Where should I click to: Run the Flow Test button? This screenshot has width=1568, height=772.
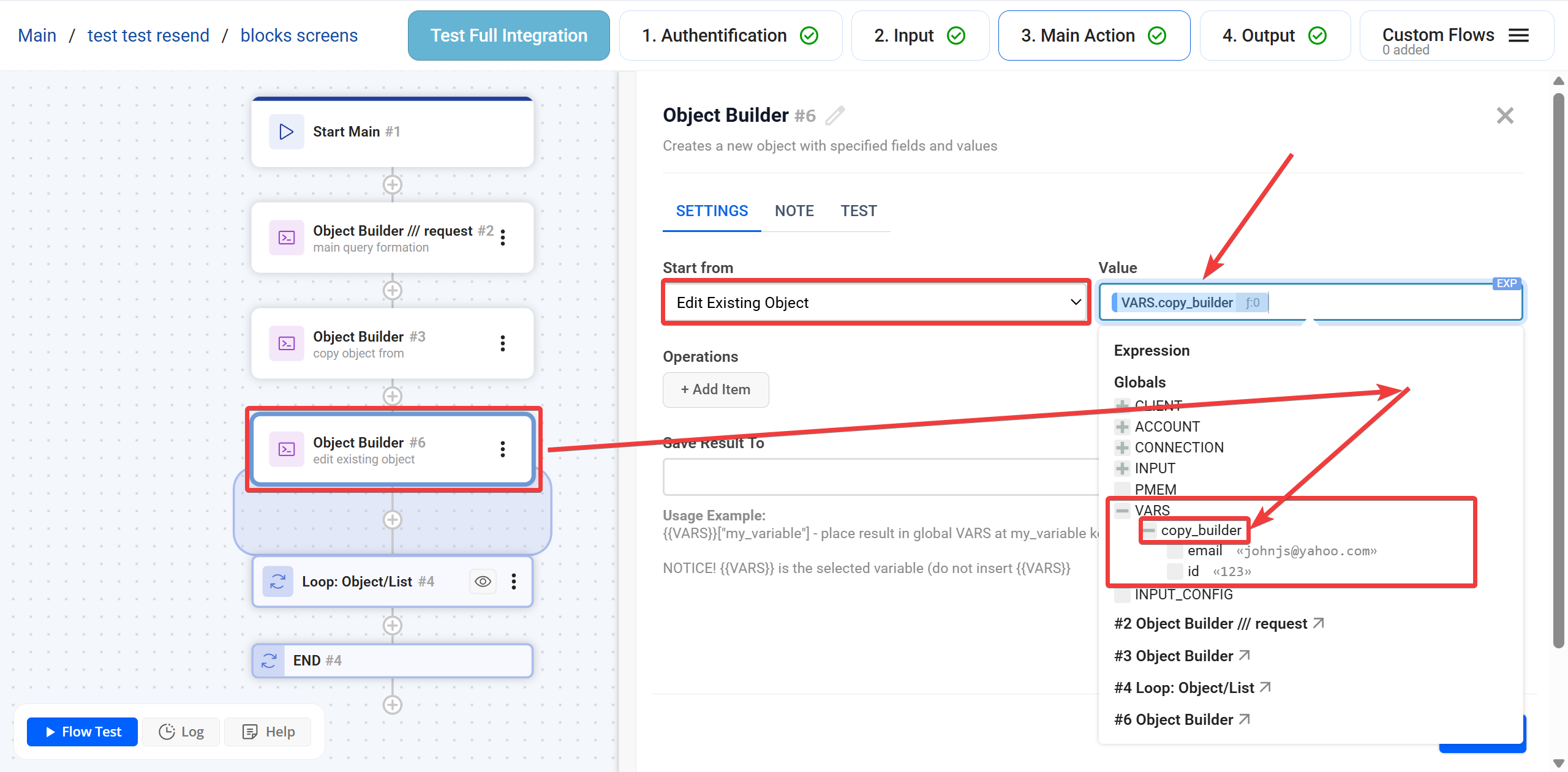click(83, 732)
